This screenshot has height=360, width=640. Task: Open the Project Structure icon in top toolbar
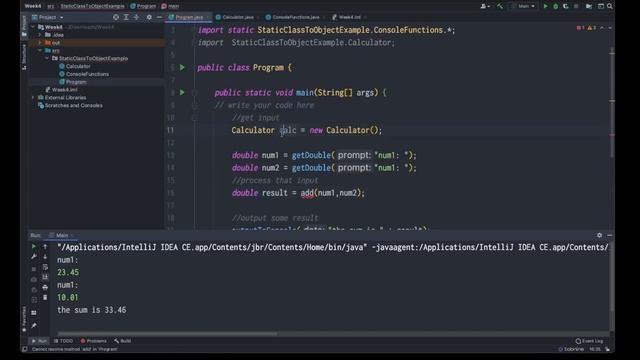tap(589, 6)
